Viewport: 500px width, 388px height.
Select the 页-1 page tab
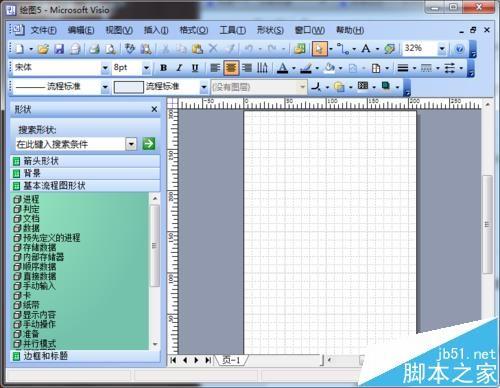tap(231, 360)
